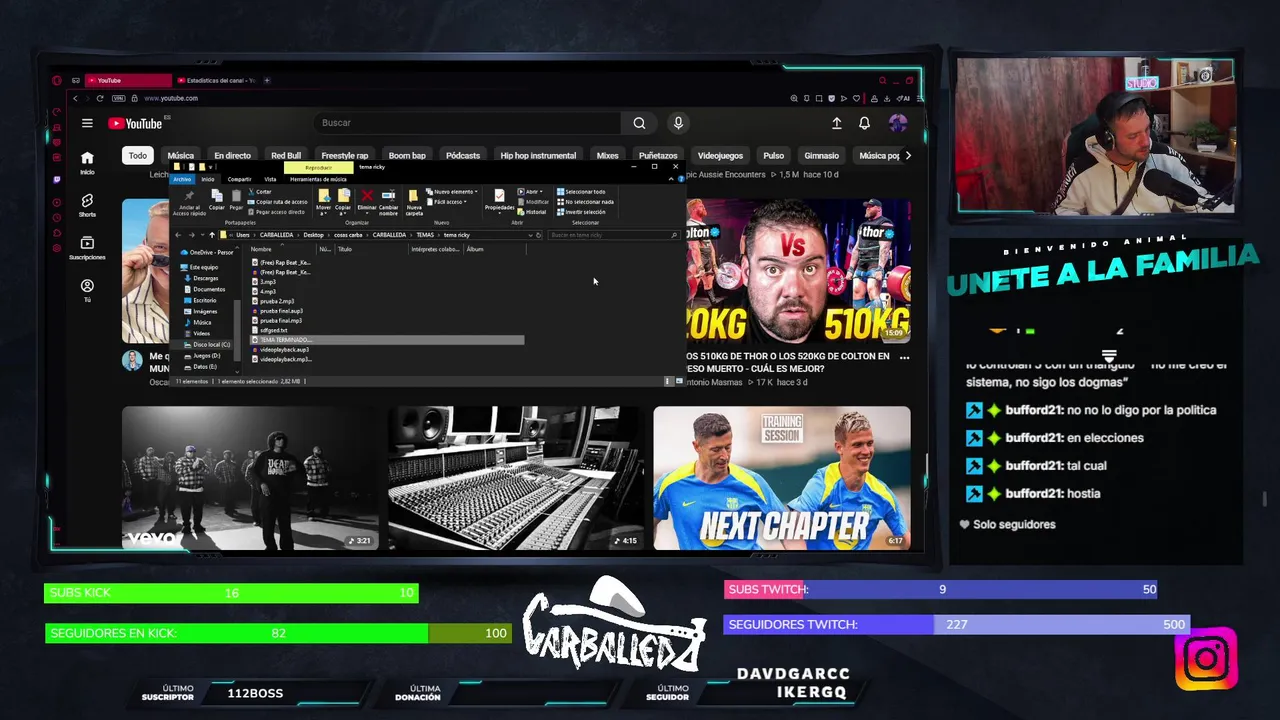The image size is (1280, 720).
Task: Switch Explorer to large icons view
Action: coord(679,381)
